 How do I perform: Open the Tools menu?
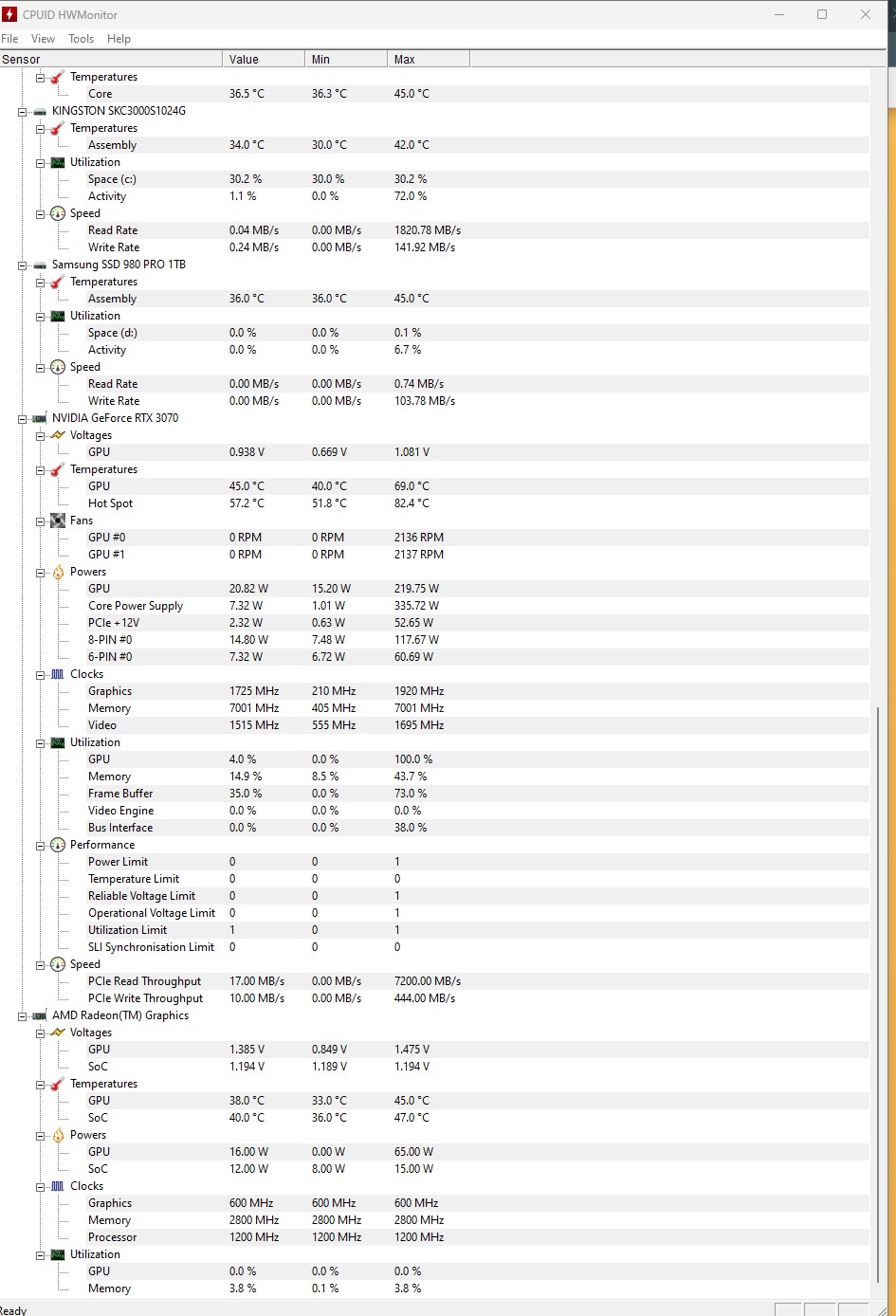click(81, 39)
